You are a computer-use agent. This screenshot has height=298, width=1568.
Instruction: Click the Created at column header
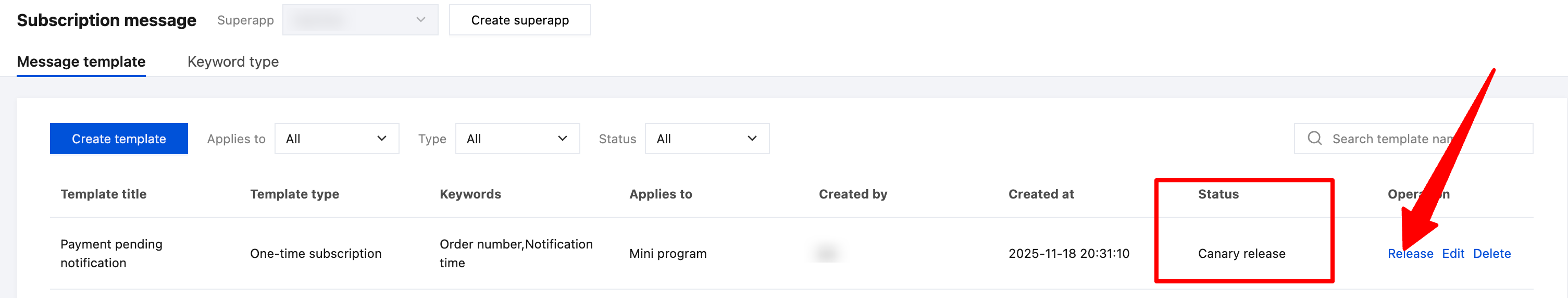(1041, 194)
